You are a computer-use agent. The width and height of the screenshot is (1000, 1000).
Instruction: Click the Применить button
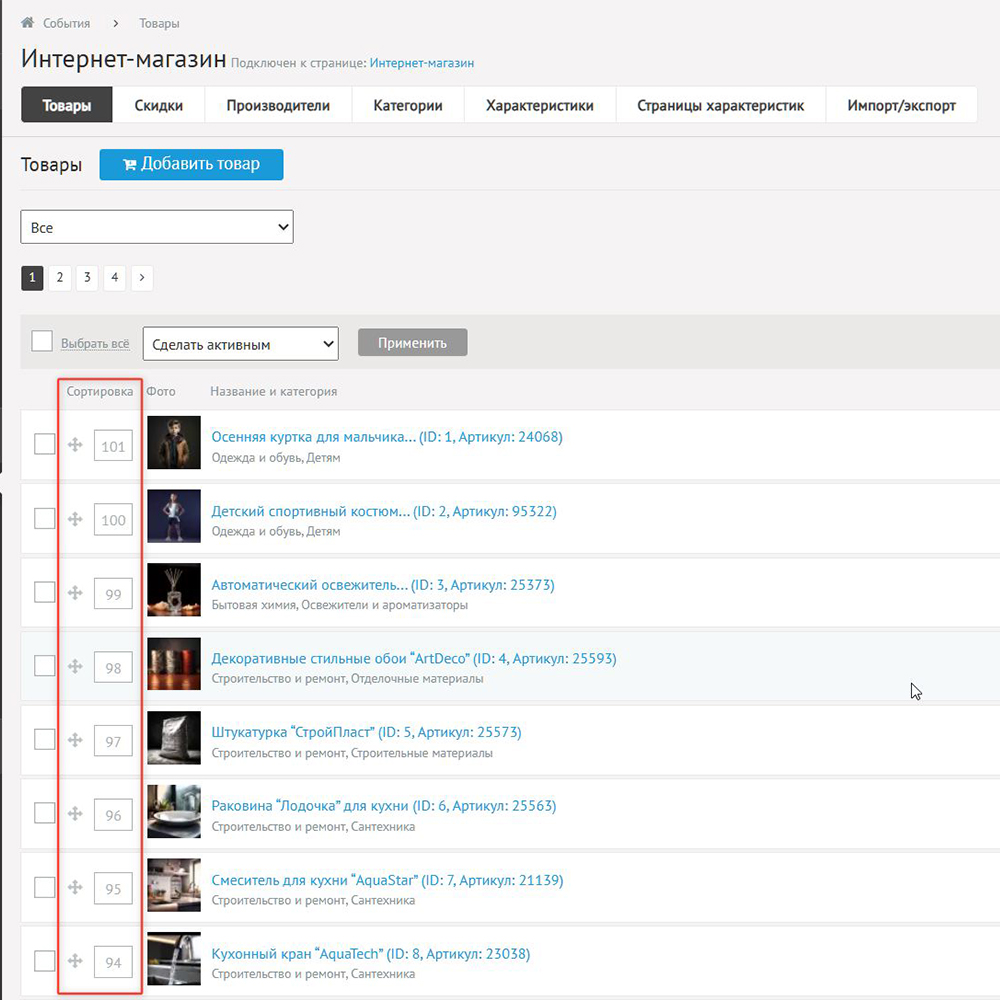point(412,343)
